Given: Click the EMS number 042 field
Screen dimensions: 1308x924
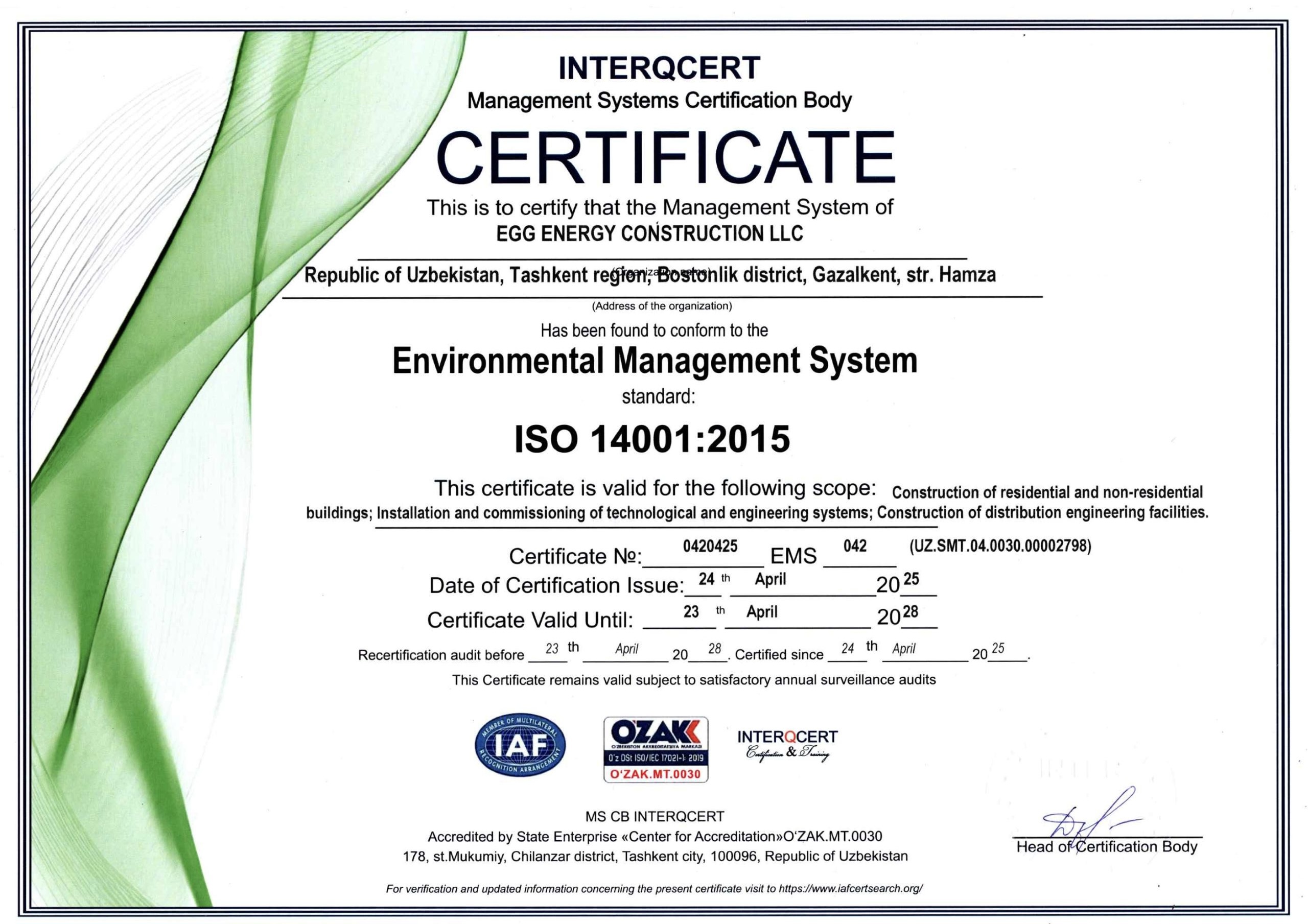Looking at the screenshot, I should point(854,547).
